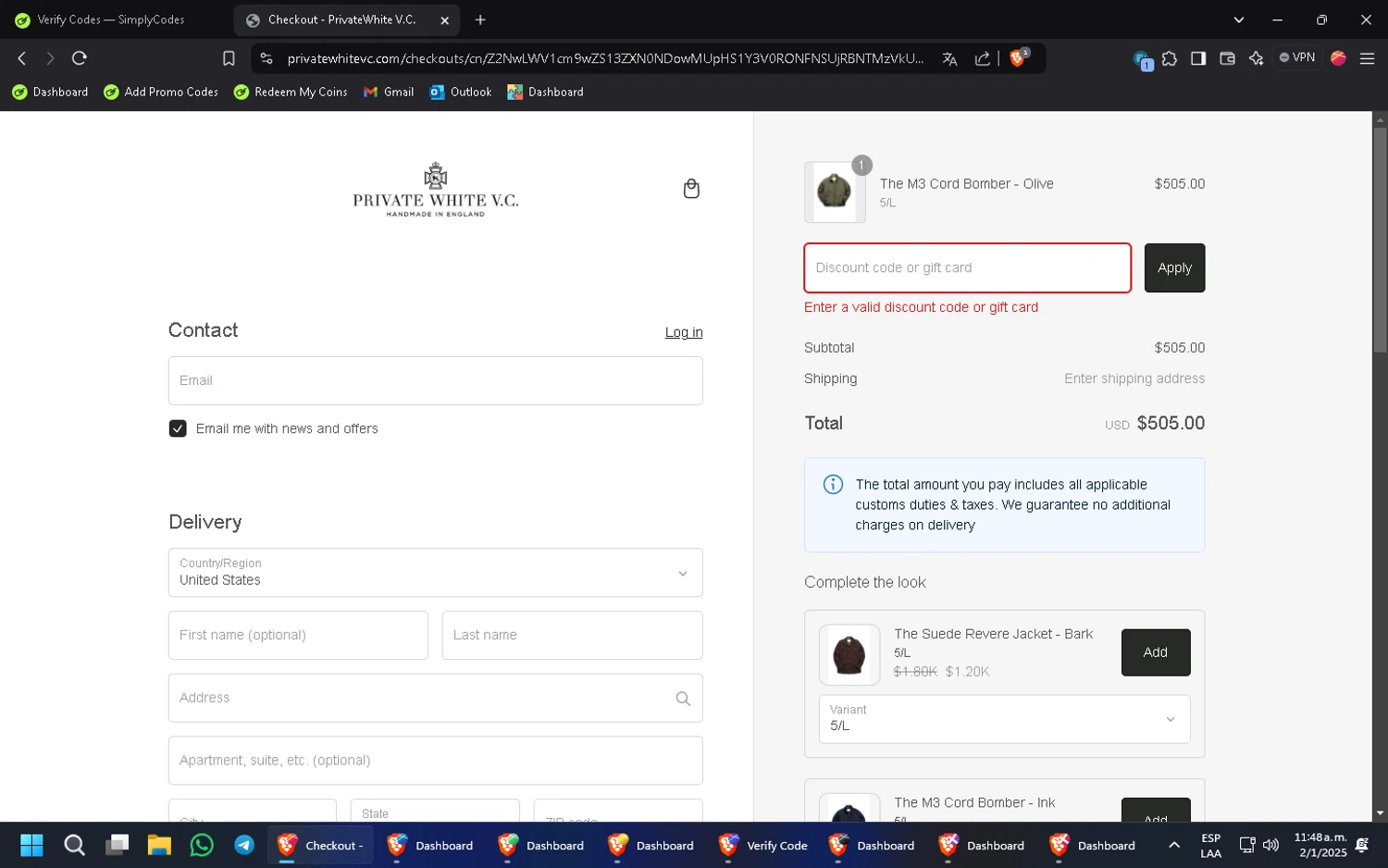This screenshot has height=868, width=1388.
Task: Open the browser hamburger menu
Action: [x=1367, y=58]
